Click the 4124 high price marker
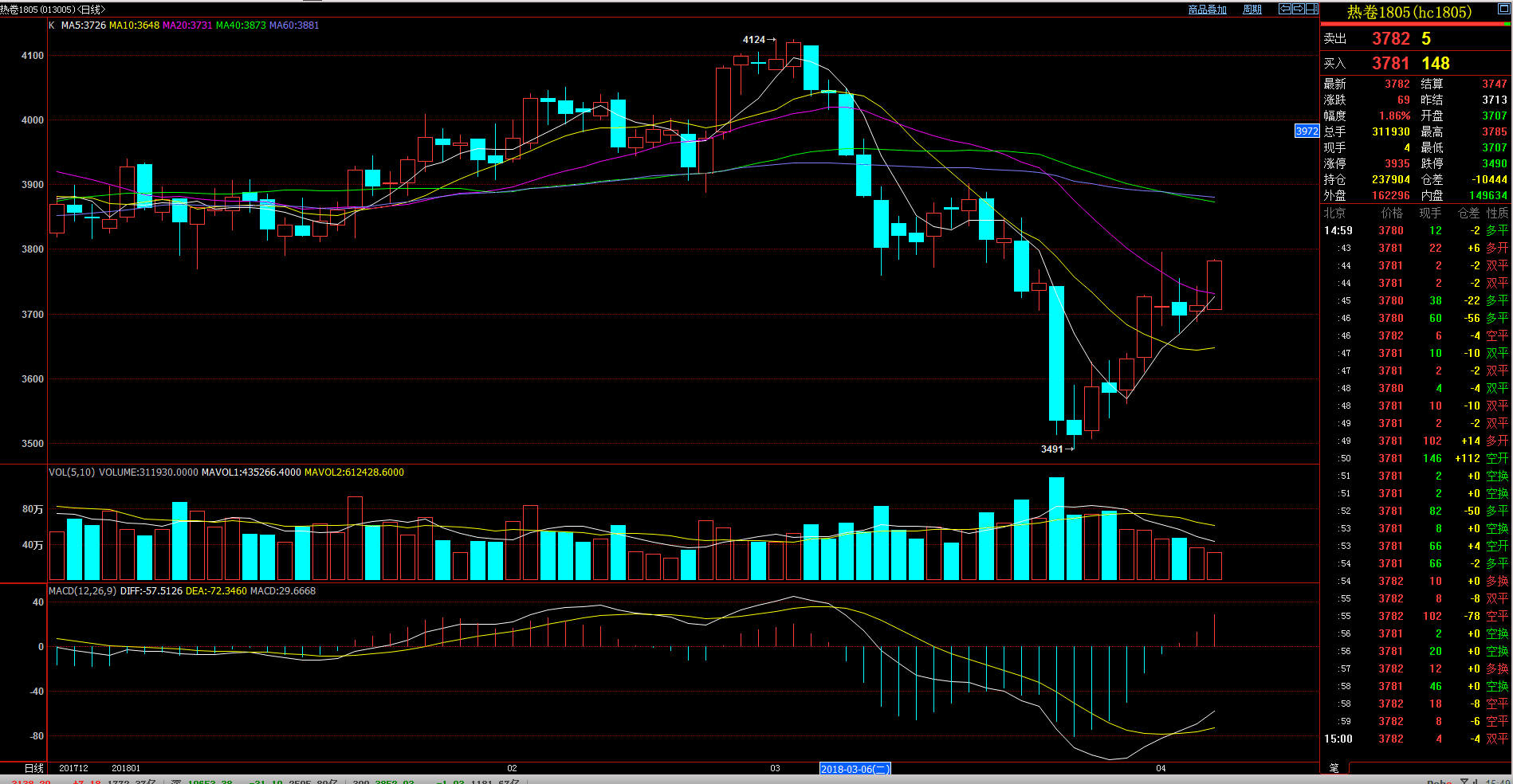This screenshot has width=1513, height=784. pyautogui.click(x=754, y=39)
